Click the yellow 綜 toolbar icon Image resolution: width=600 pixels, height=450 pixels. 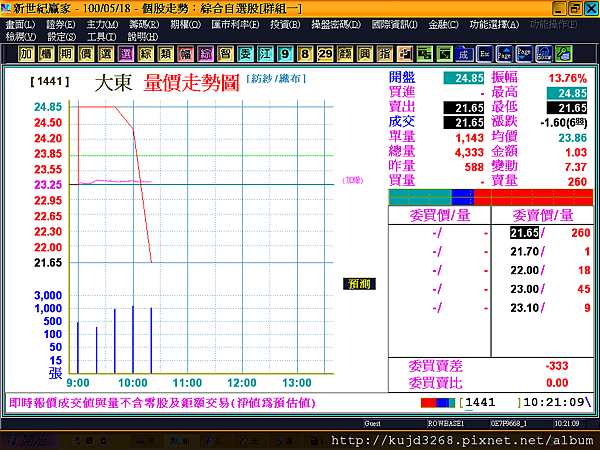click(x=145, y=54)
